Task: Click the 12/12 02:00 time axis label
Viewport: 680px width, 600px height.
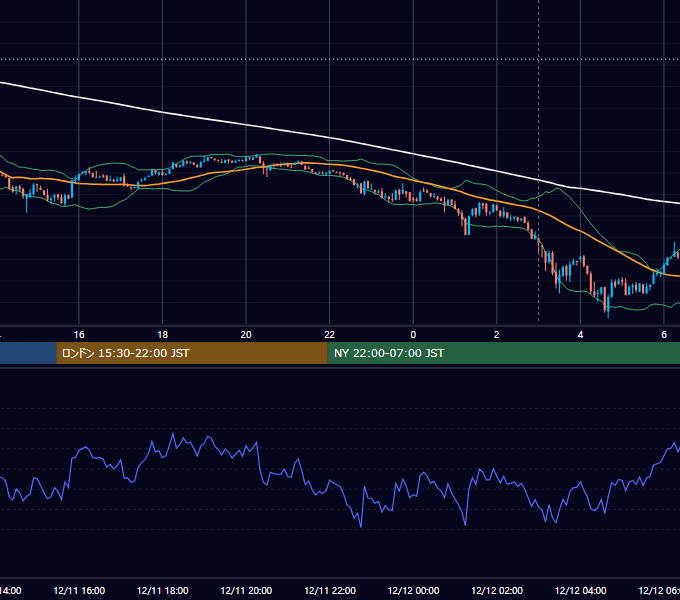Action: 497,590
